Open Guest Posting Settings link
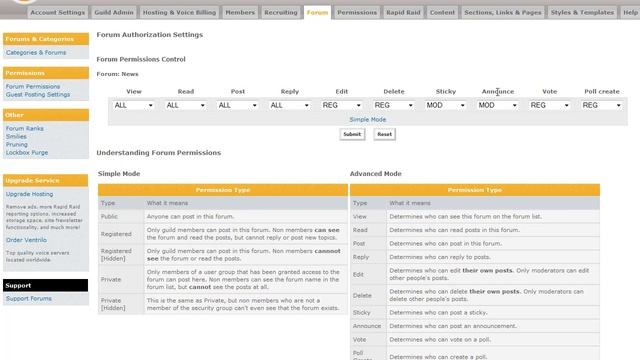This screenshot has height=360, width=640. point(38,94)
